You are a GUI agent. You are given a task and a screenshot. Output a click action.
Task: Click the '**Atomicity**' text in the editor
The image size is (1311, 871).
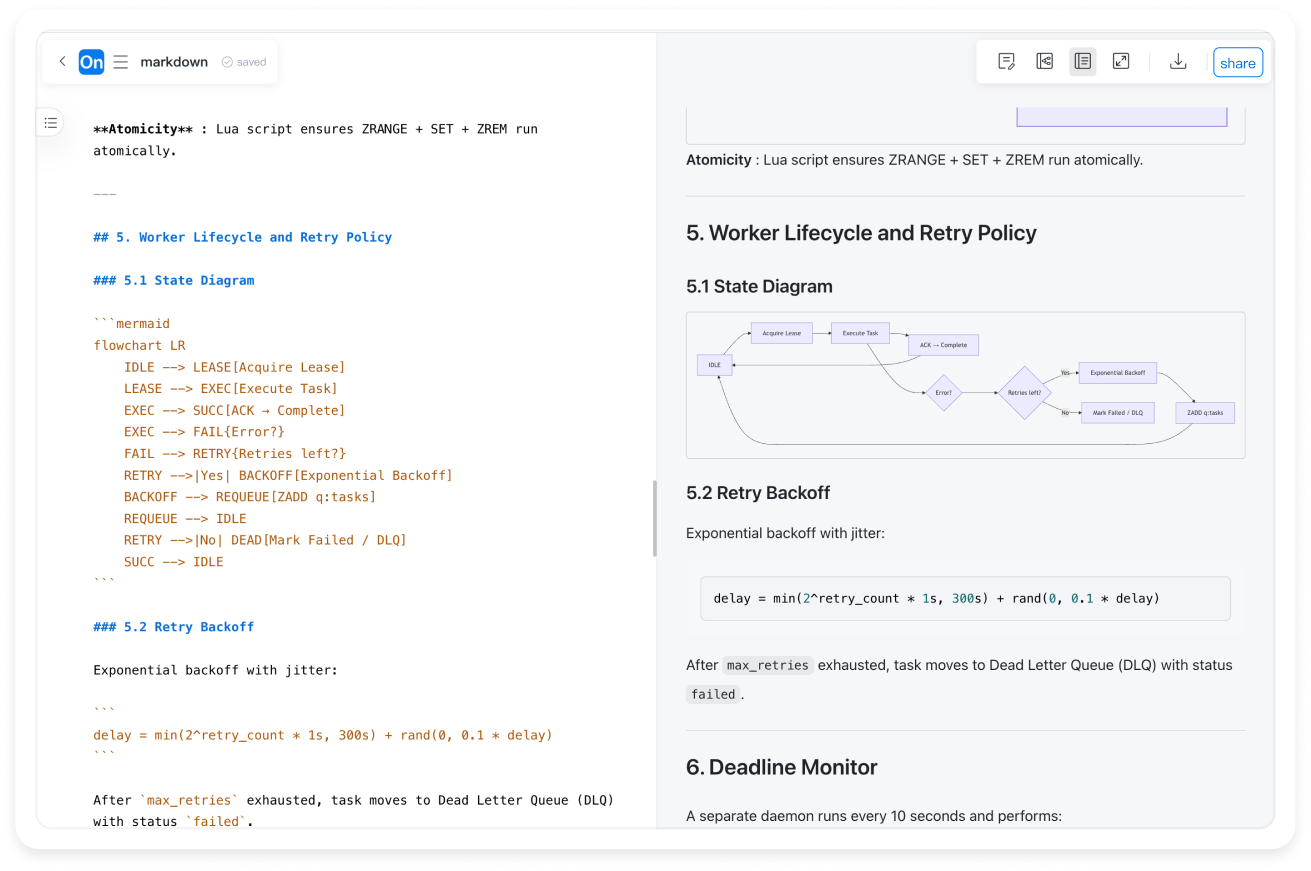(x=143, y=129)
